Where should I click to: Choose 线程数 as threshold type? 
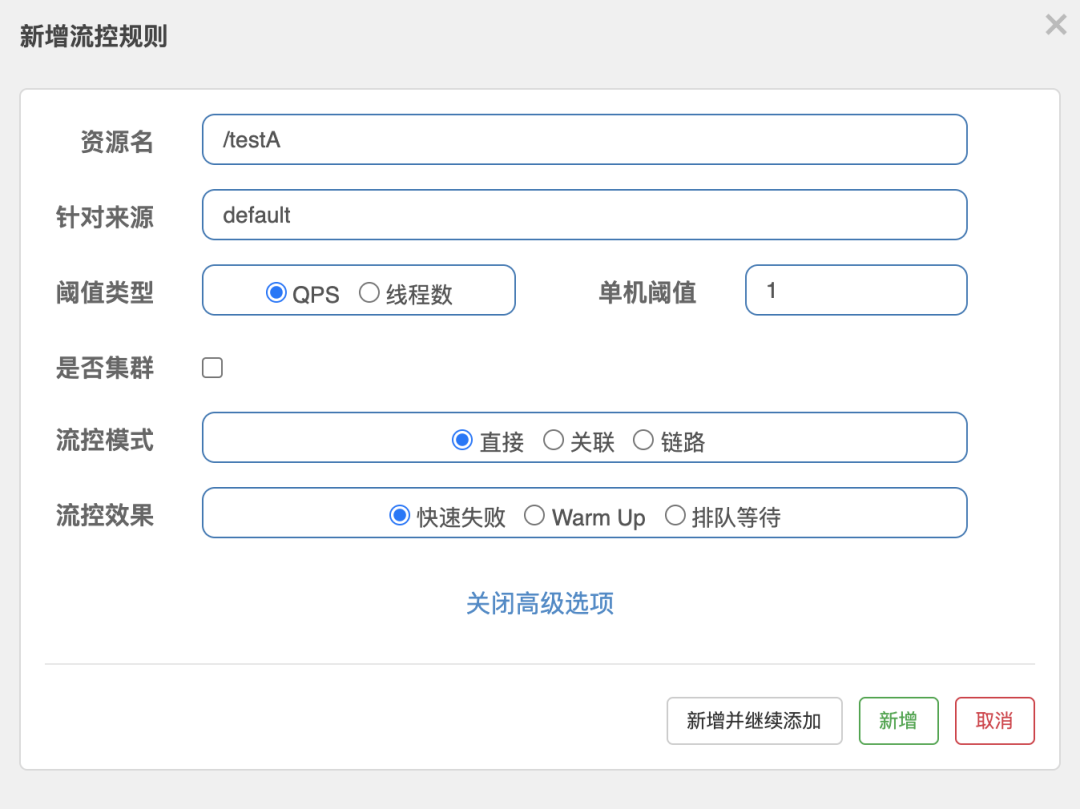(369, 293)
